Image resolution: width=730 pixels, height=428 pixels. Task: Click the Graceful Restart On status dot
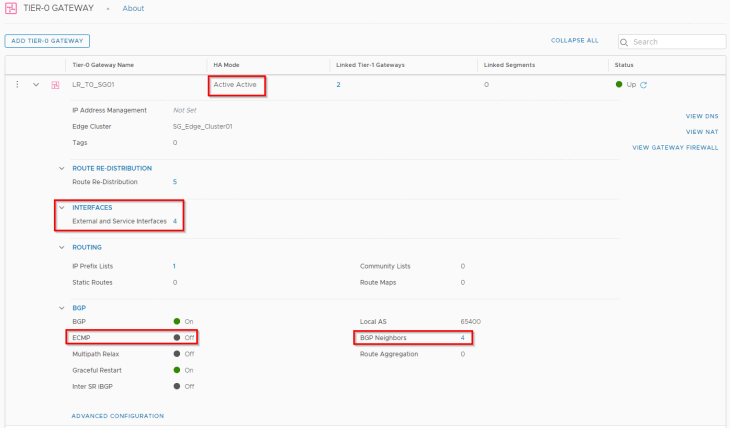177,370
